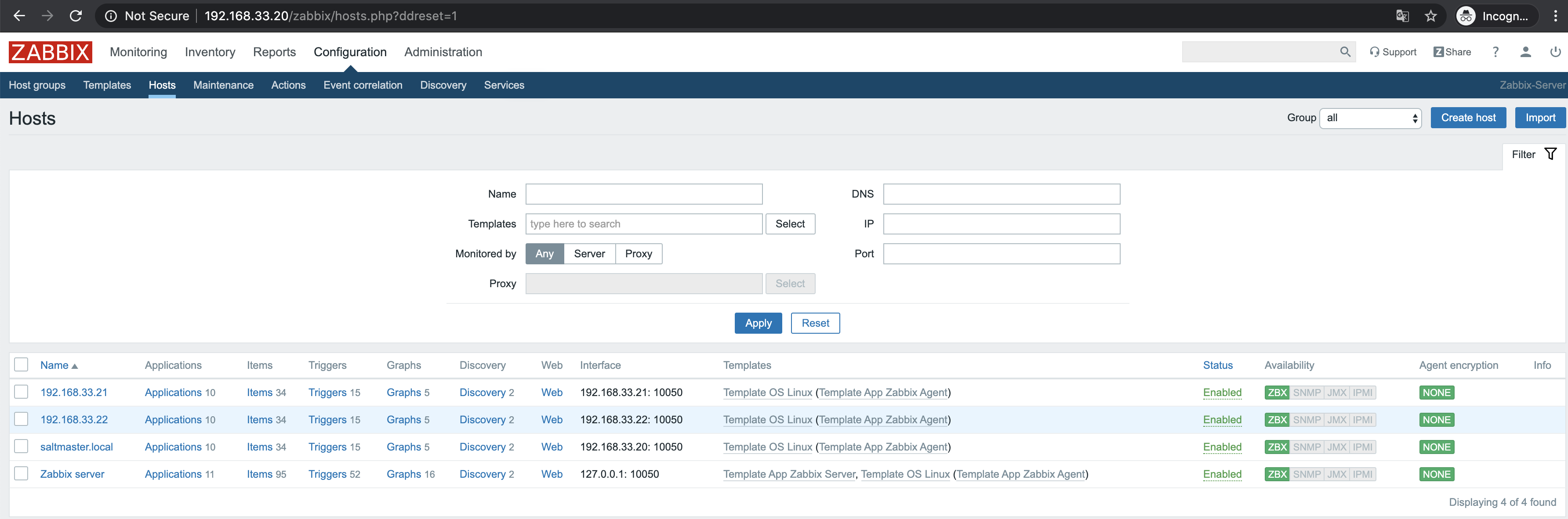The width and height of the screenshot is (1568, 519).
Task: Toggle the select-all hosts checkbox
Action: pyautogui.click(x=21, y=364)
